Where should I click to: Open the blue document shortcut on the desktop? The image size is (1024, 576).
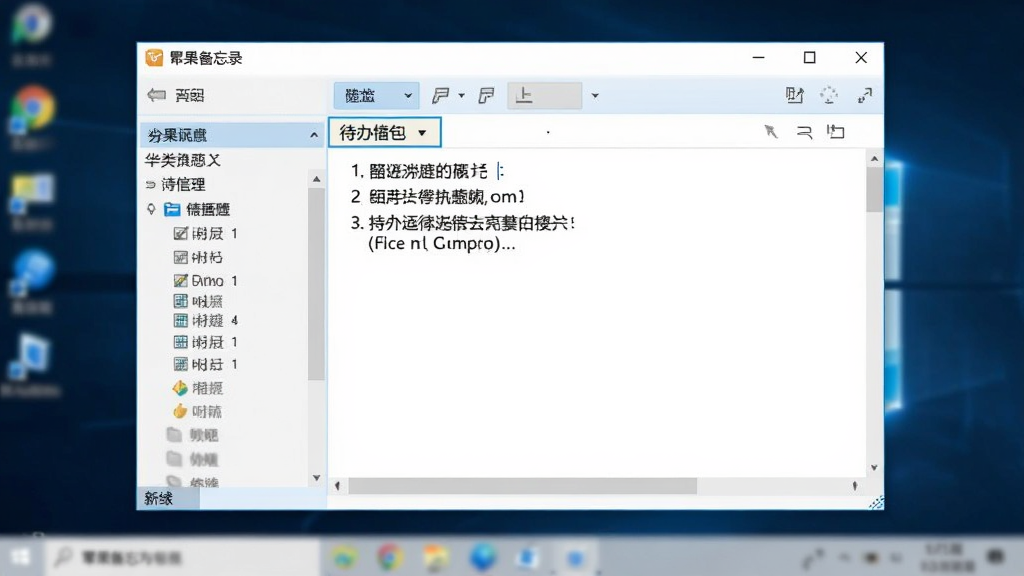31,356
